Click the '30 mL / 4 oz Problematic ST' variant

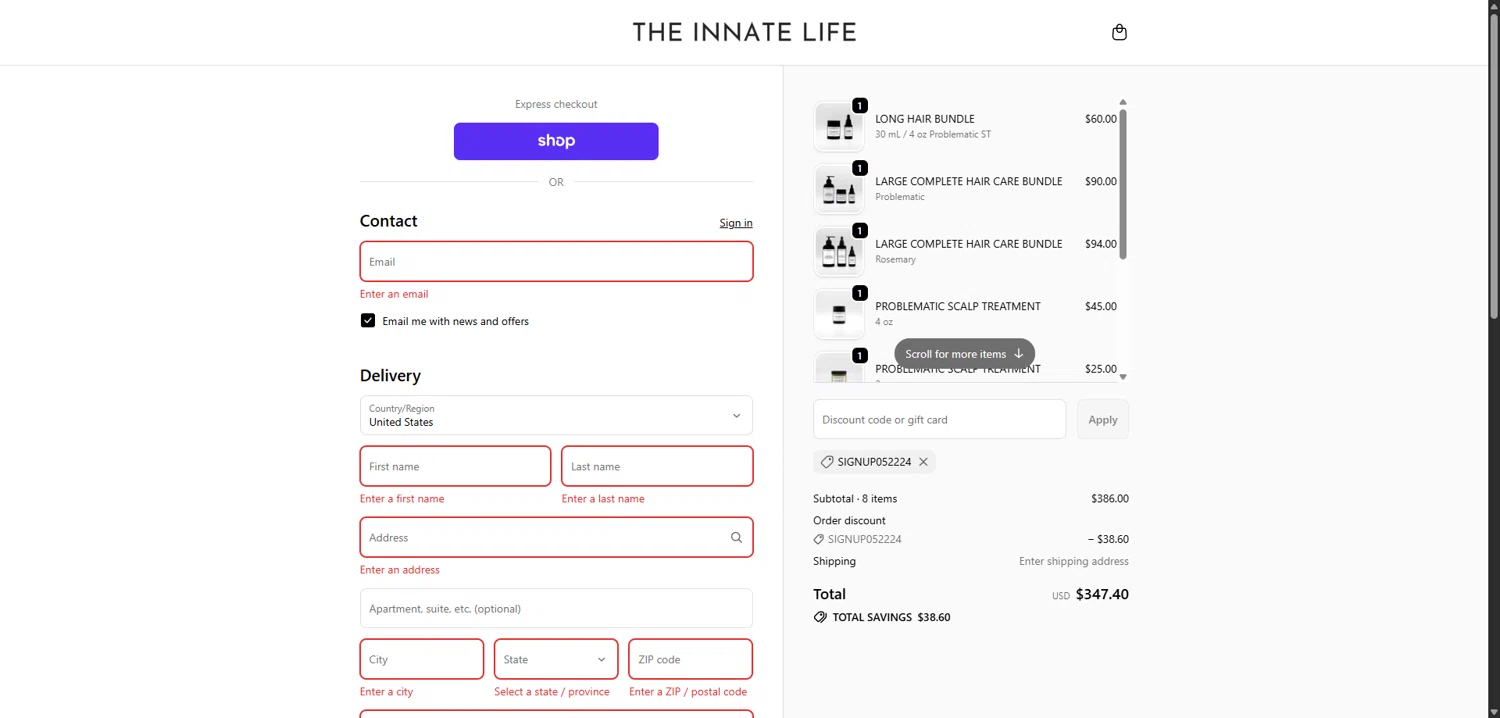933,134
